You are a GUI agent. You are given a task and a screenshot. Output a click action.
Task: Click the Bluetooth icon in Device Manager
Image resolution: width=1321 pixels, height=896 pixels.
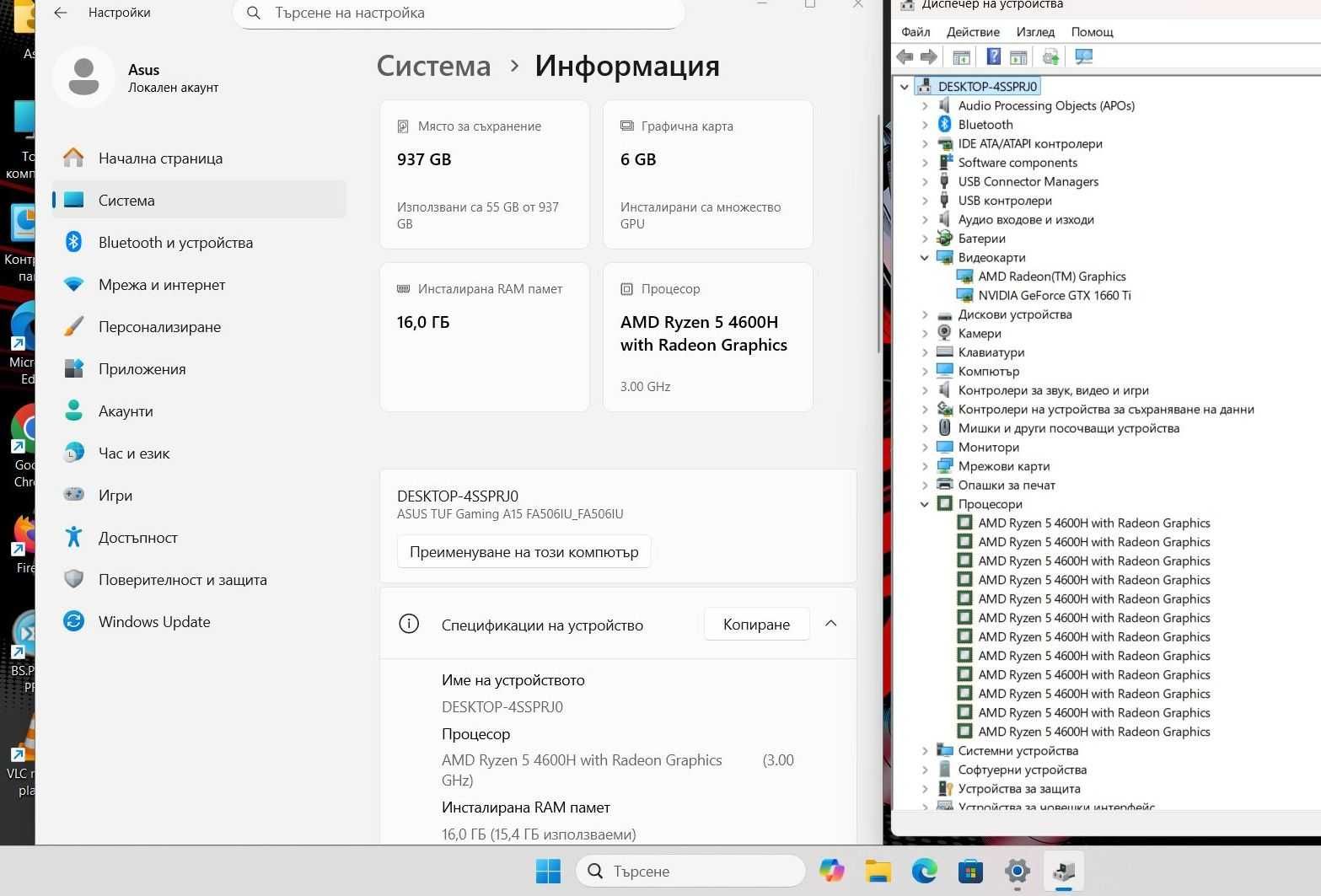[945, 124]
